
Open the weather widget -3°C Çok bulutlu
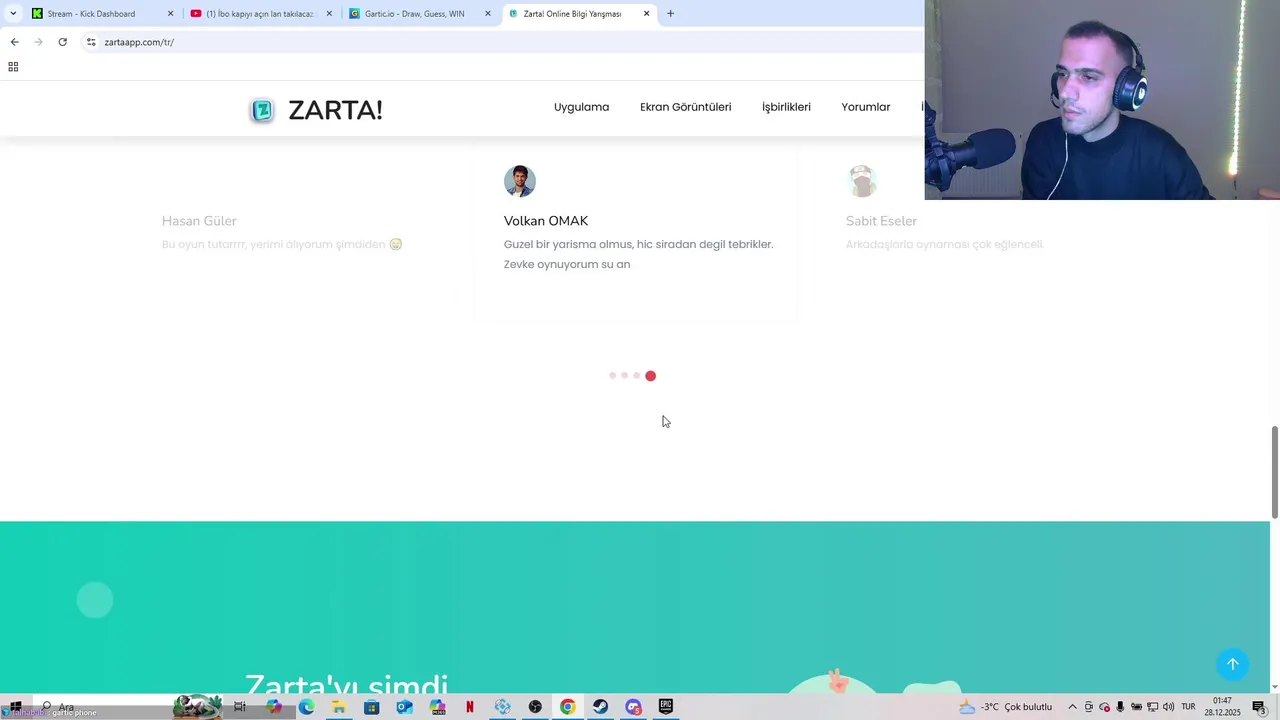[x=1005, y=707]
